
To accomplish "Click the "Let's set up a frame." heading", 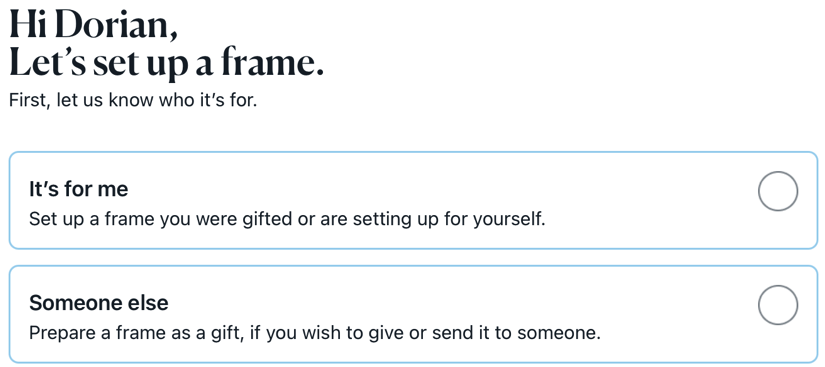I will 166,64.
